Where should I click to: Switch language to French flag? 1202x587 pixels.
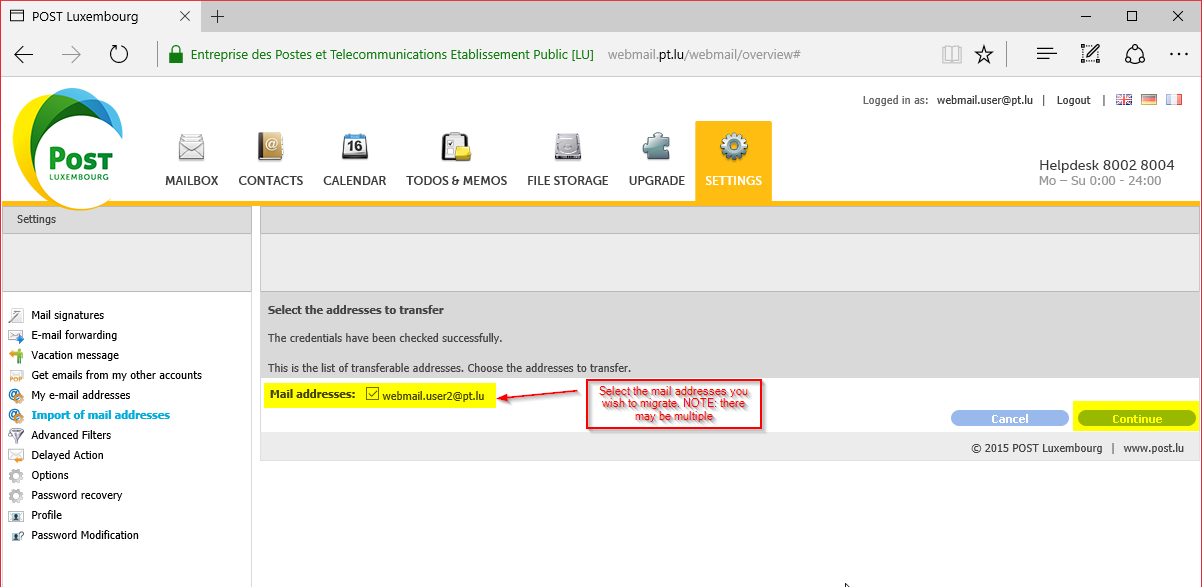coord(1173,100)
